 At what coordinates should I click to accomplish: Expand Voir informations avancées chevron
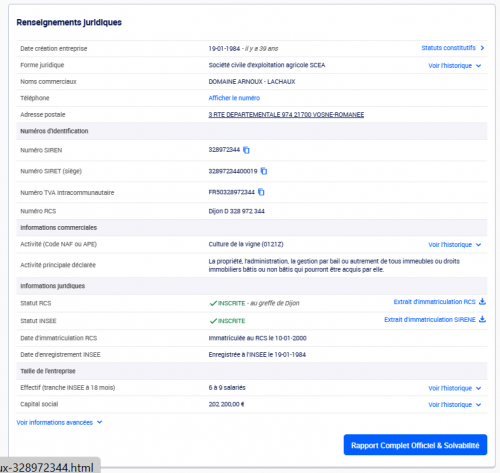[99, 422]
